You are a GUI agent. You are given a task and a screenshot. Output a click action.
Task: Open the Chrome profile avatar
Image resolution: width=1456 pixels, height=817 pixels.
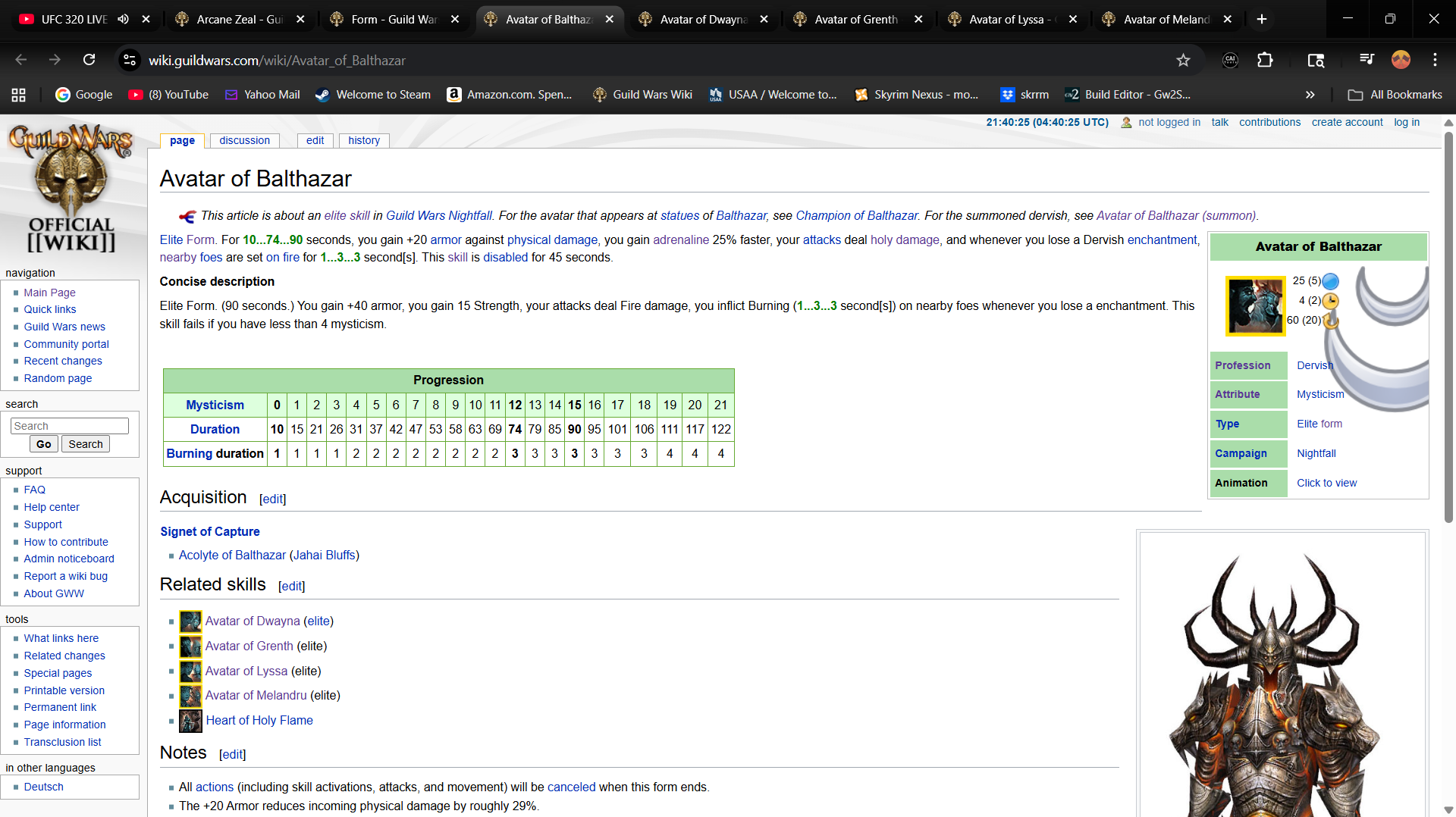(1401, 60)
